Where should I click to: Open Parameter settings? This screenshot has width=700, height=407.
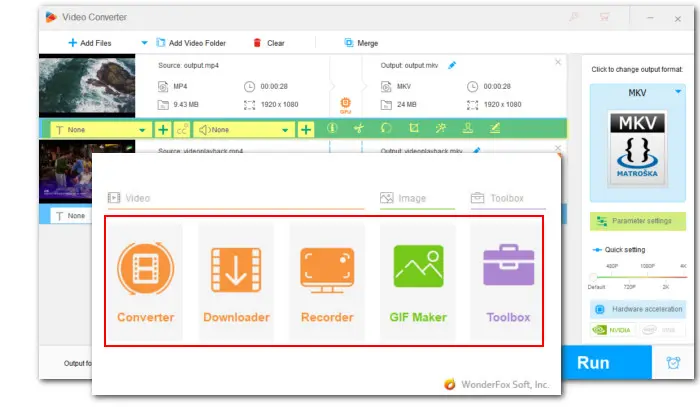[638, 221]
